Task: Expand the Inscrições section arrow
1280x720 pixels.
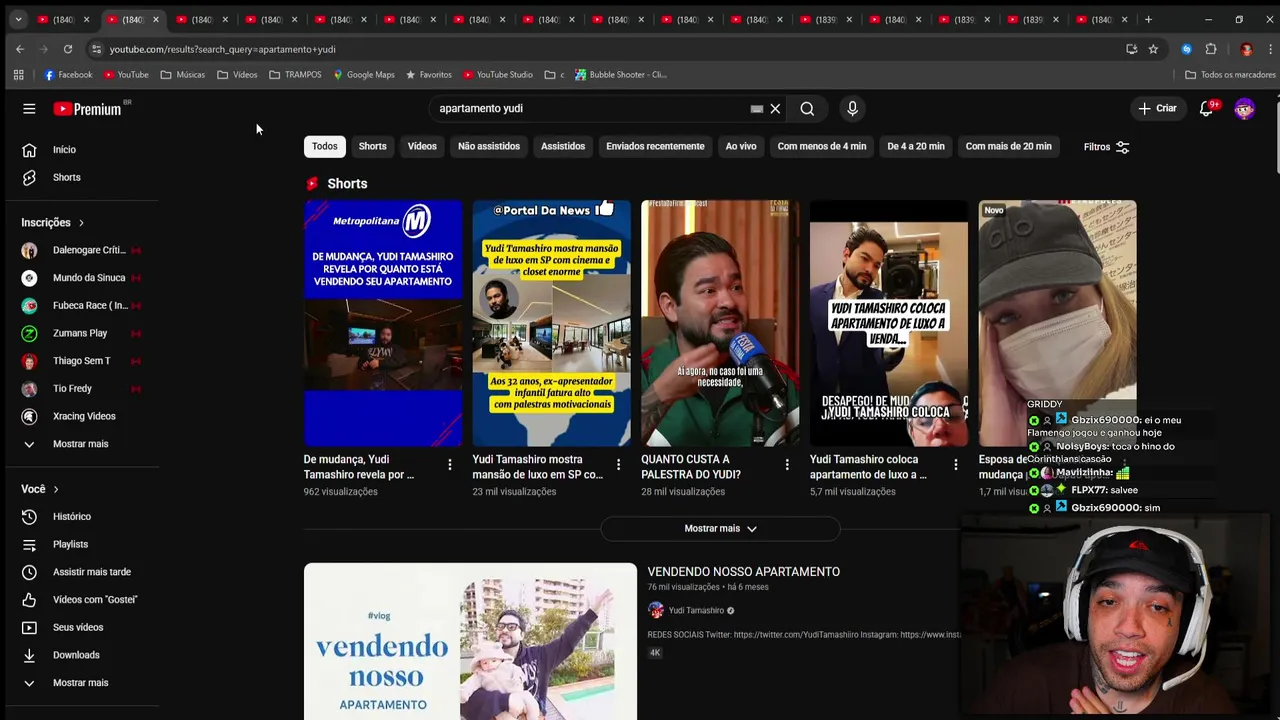Action: (81, 223)
